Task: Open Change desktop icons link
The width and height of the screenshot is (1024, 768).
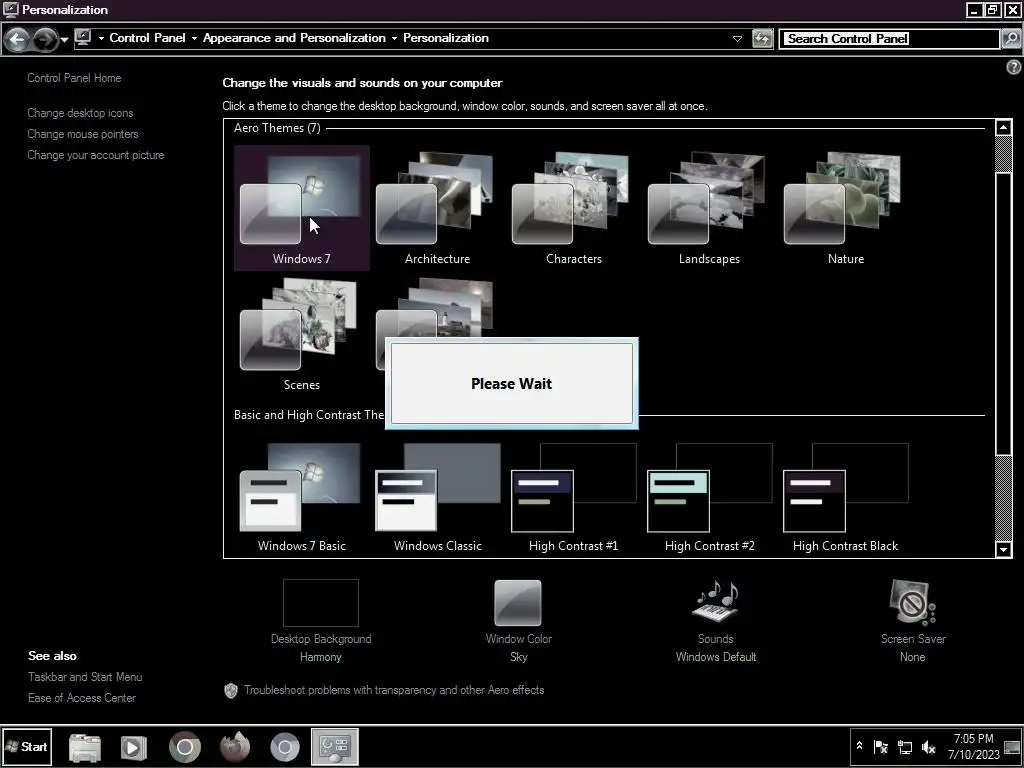Action: [x=80, y=113]
